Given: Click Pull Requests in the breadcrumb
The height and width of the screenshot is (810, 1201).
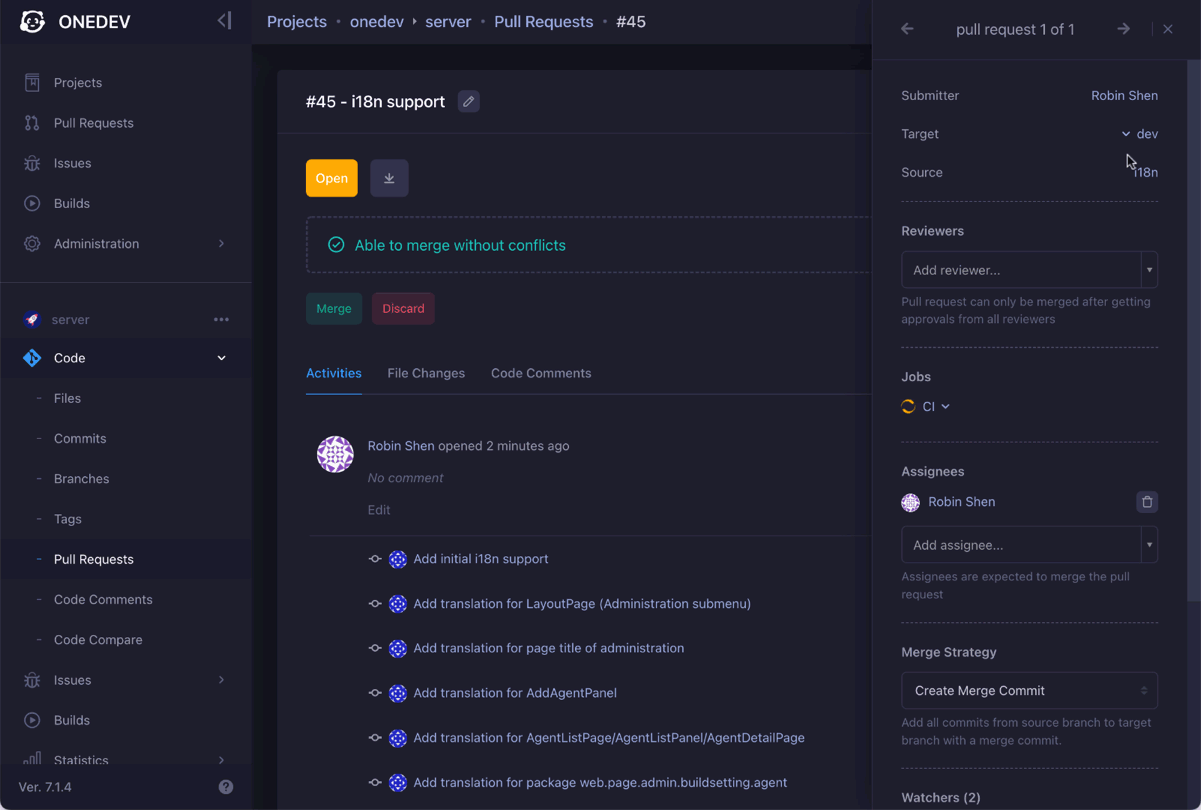Looking at the screenshot, I should [544, 22].
